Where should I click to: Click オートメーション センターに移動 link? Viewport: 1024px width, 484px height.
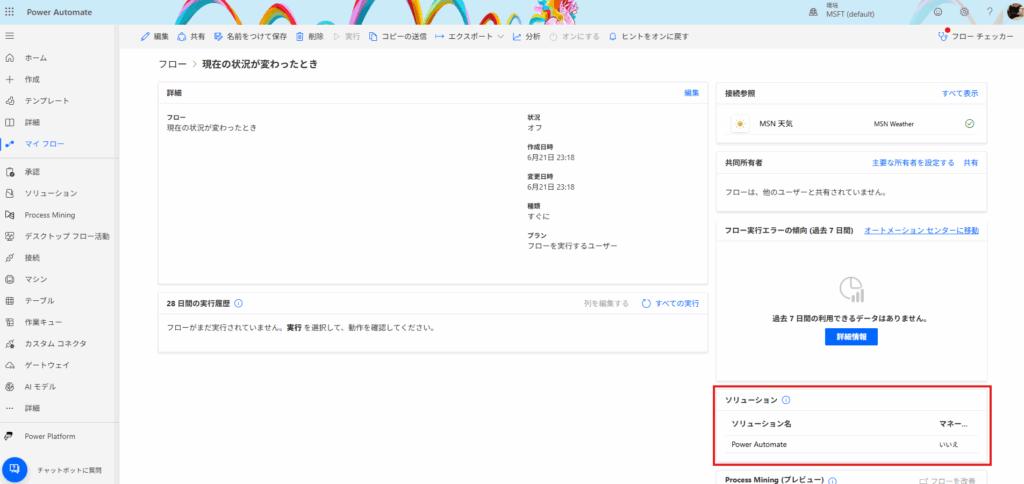coord(921,231)
